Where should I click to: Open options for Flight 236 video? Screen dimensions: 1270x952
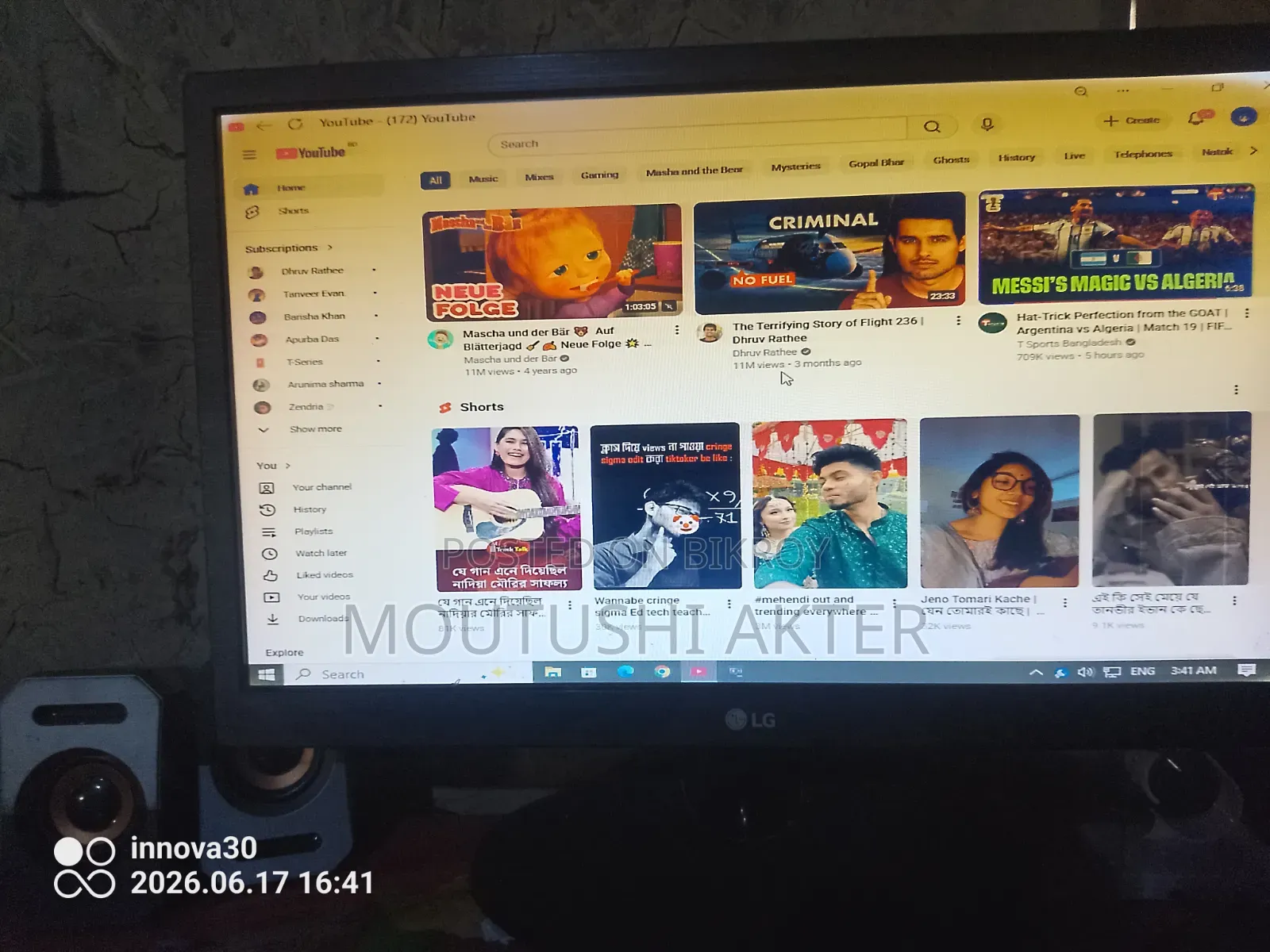[x=958, y=321]
